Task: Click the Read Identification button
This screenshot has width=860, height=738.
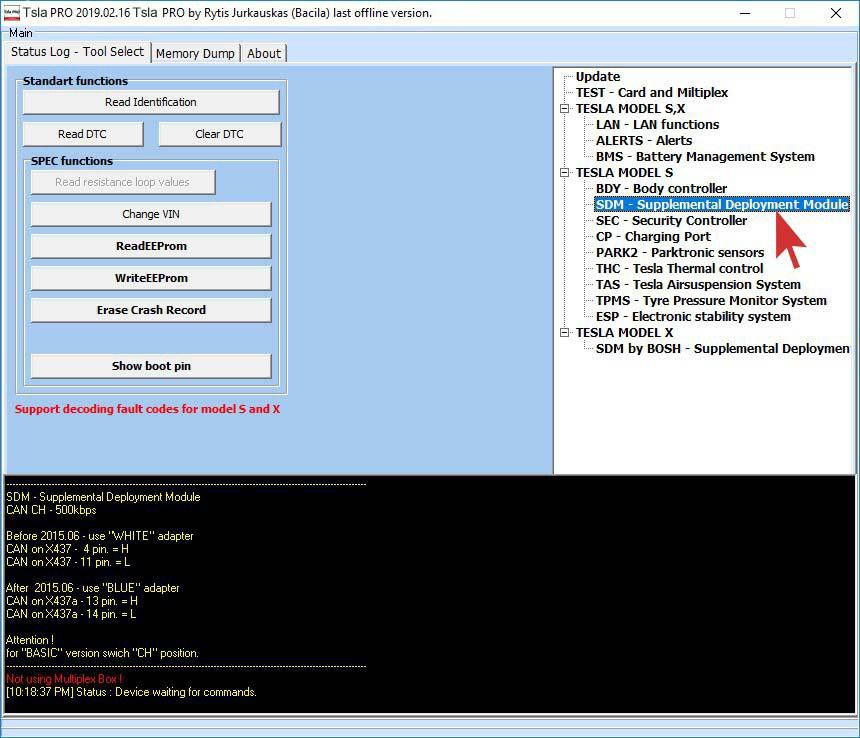Action: coord(151,102)
